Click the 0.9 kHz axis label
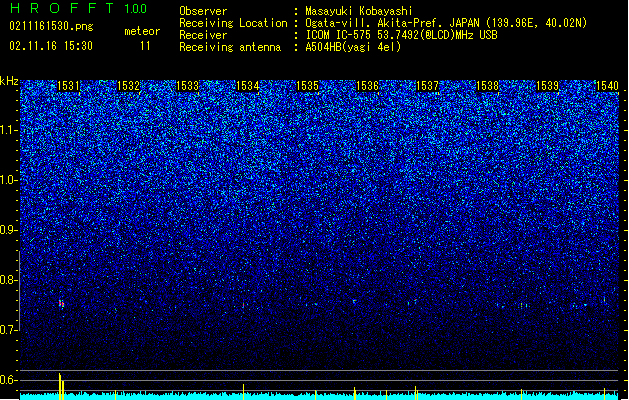 [8, 230]
